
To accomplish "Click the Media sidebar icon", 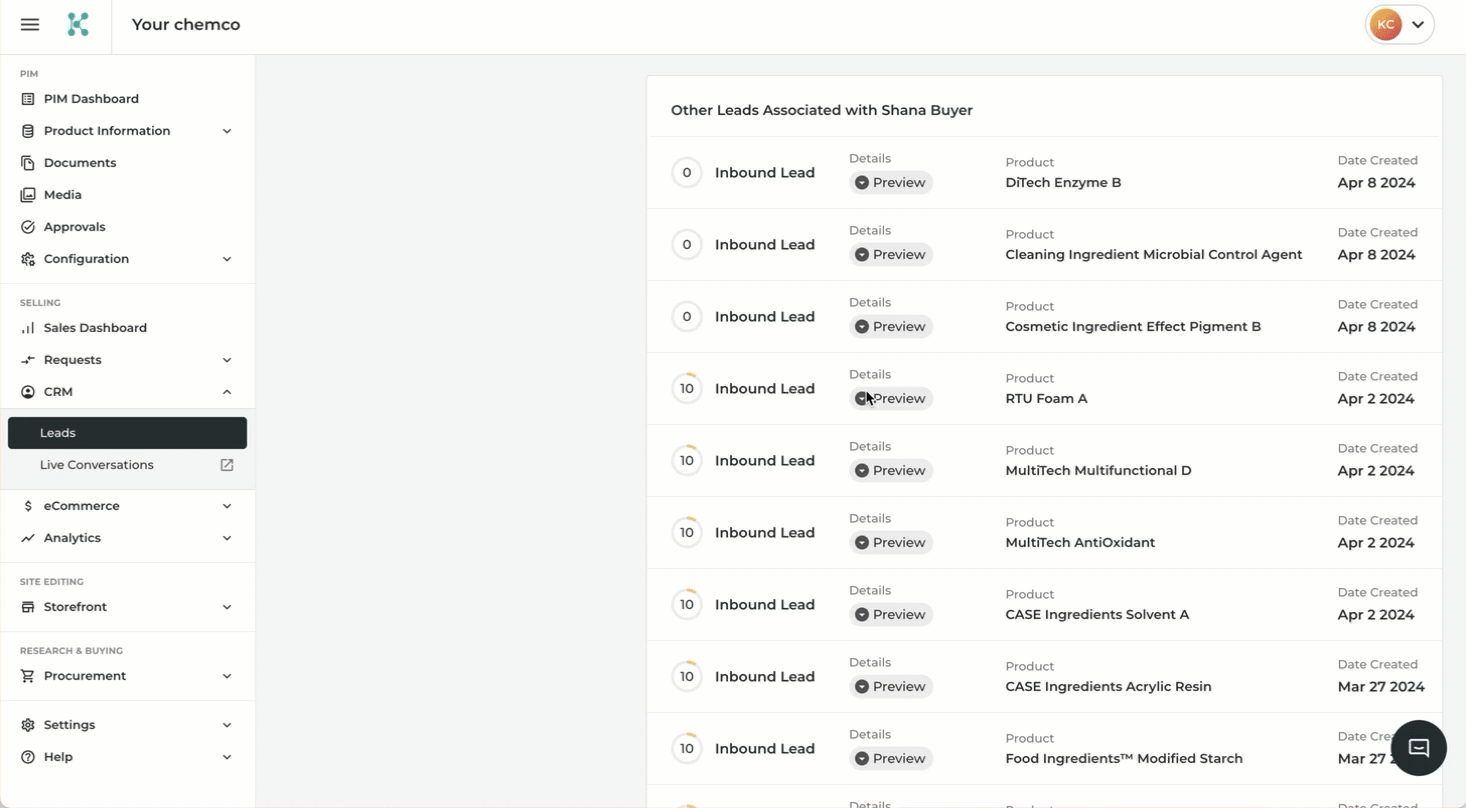I will (28, 195).
